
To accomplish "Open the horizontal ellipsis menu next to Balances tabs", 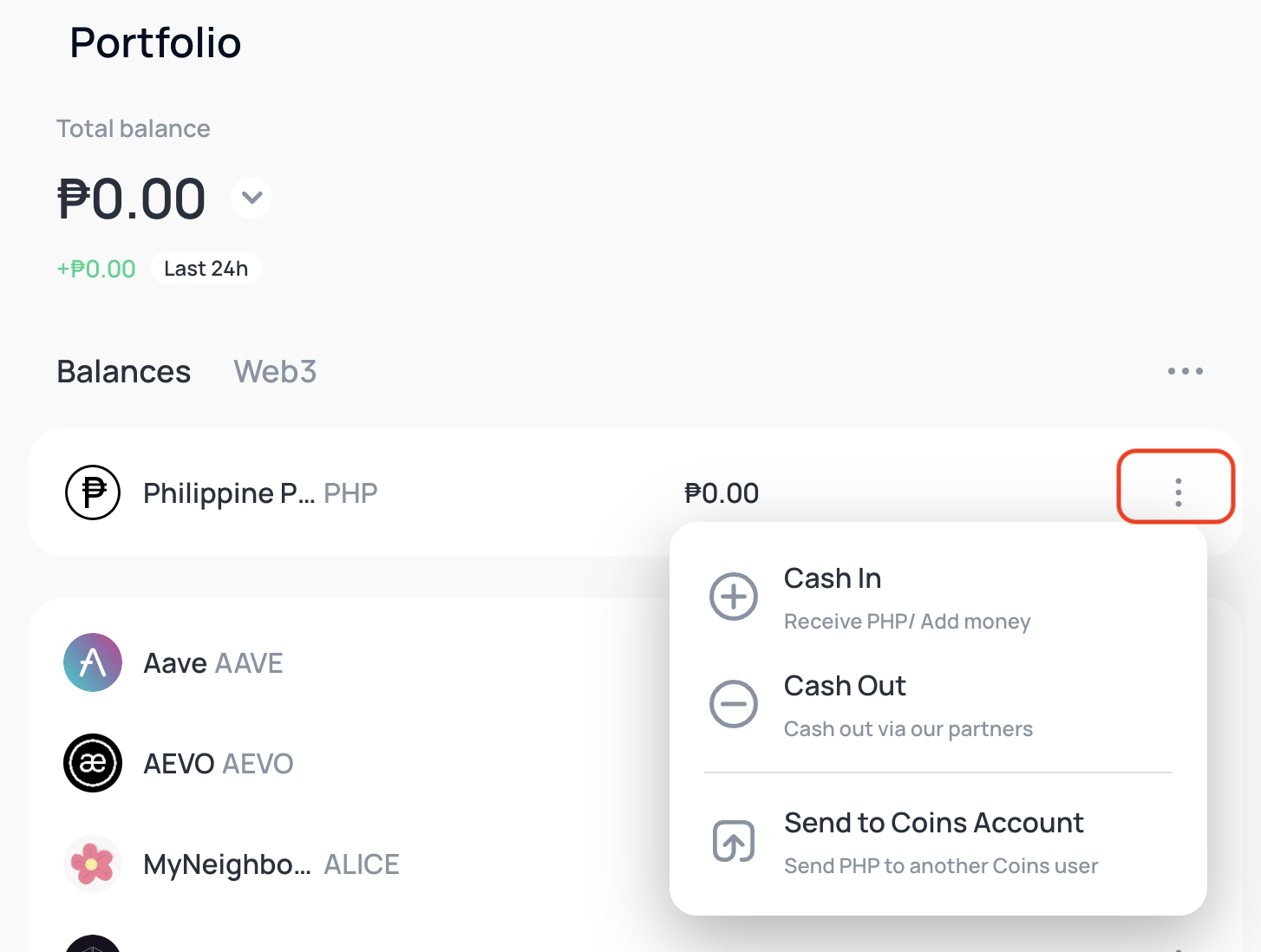I will (1185, 371).
